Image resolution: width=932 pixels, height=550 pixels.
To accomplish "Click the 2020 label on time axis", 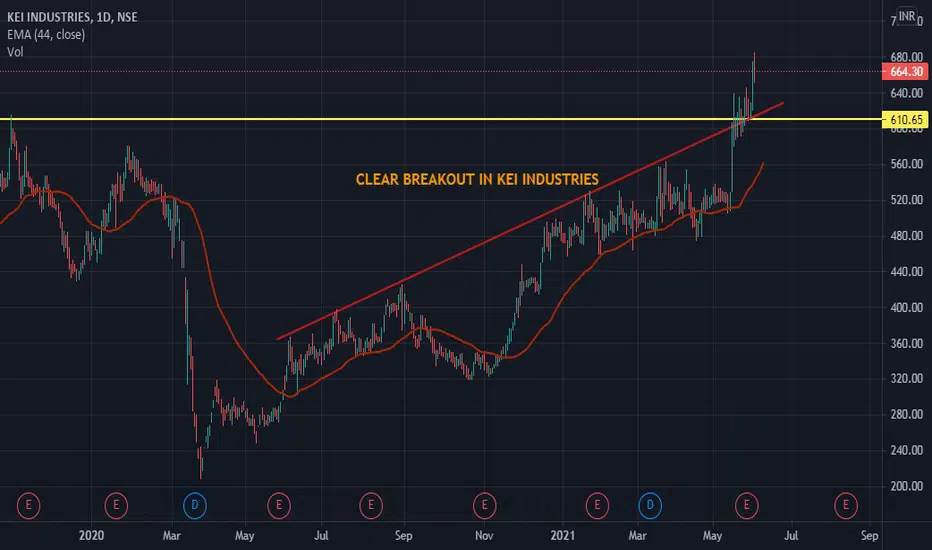I will pyautogui.click(x=91, y=535).
